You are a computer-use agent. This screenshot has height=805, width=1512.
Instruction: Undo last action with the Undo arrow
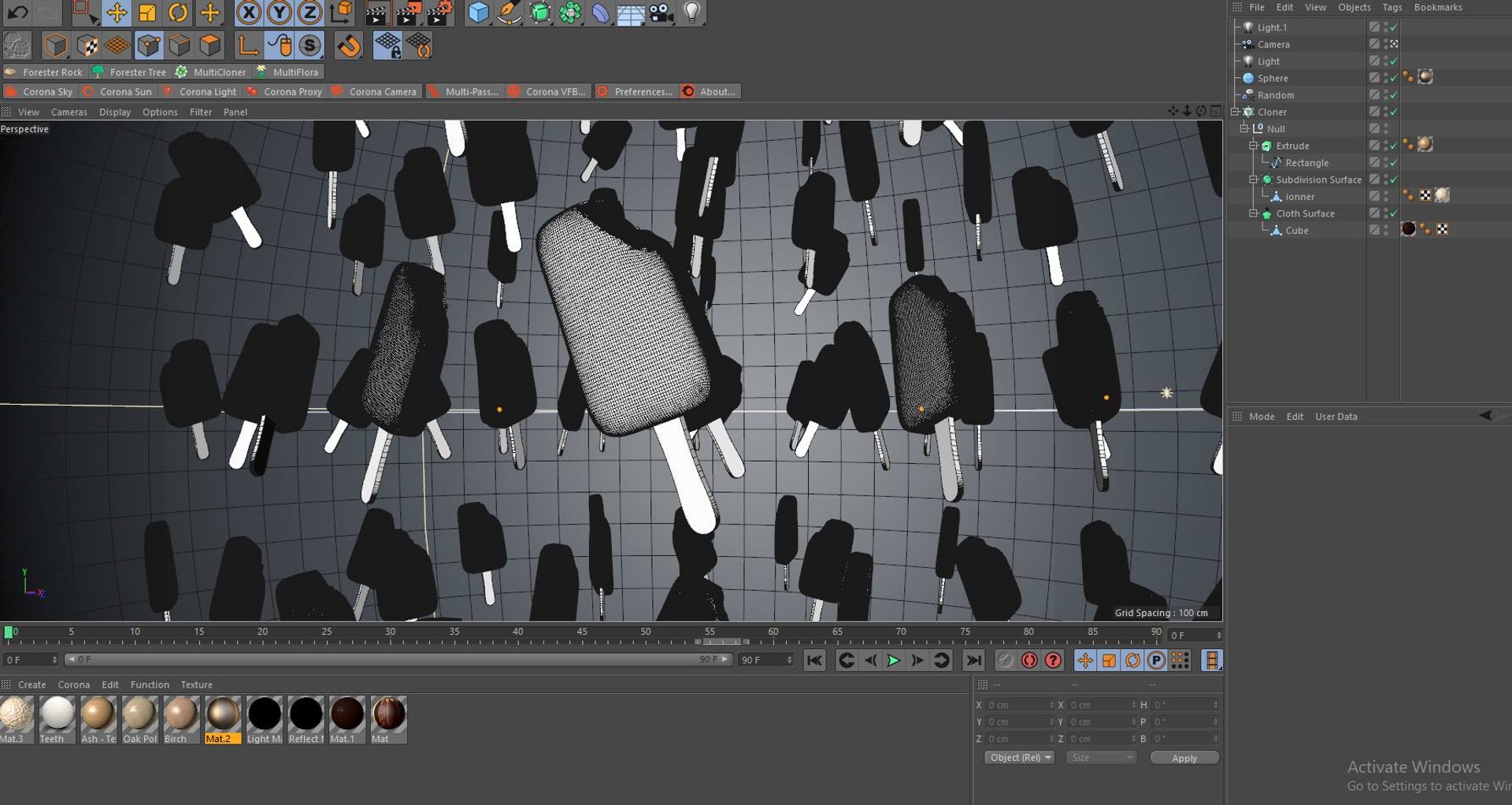(x=17, y=12)
